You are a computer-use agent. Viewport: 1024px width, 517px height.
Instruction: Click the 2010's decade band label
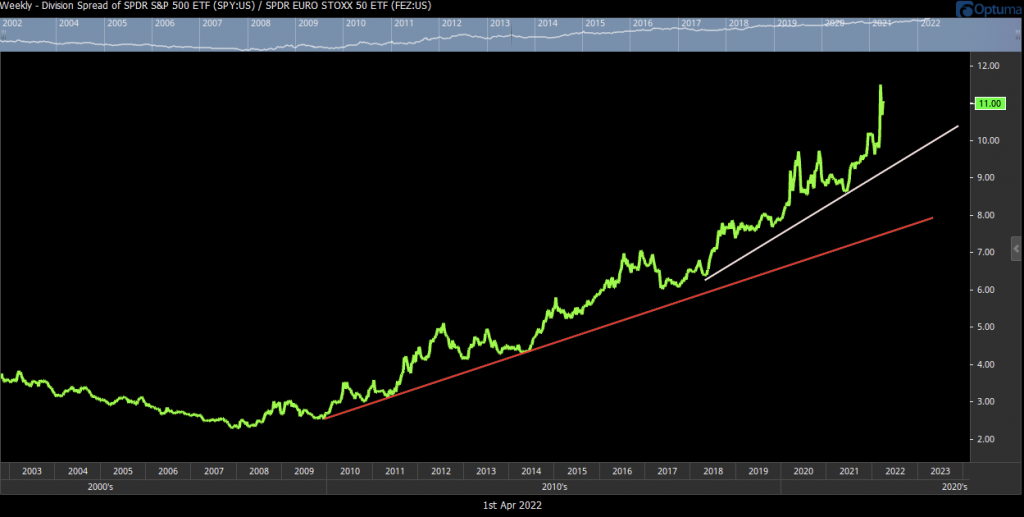click(554, 487)
